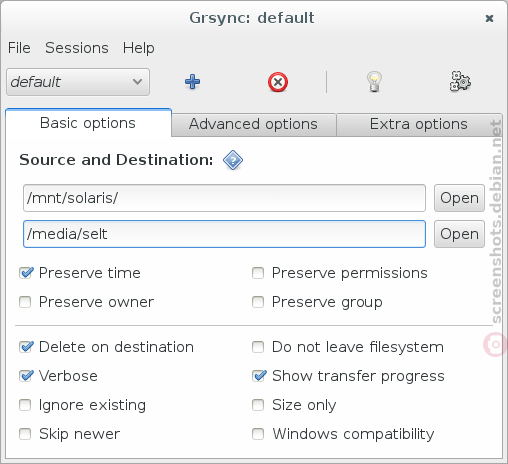Screen dimensions: 508x464
Task: Open browse dialog for destination /media/selt
Action: [x=459, y=234]
